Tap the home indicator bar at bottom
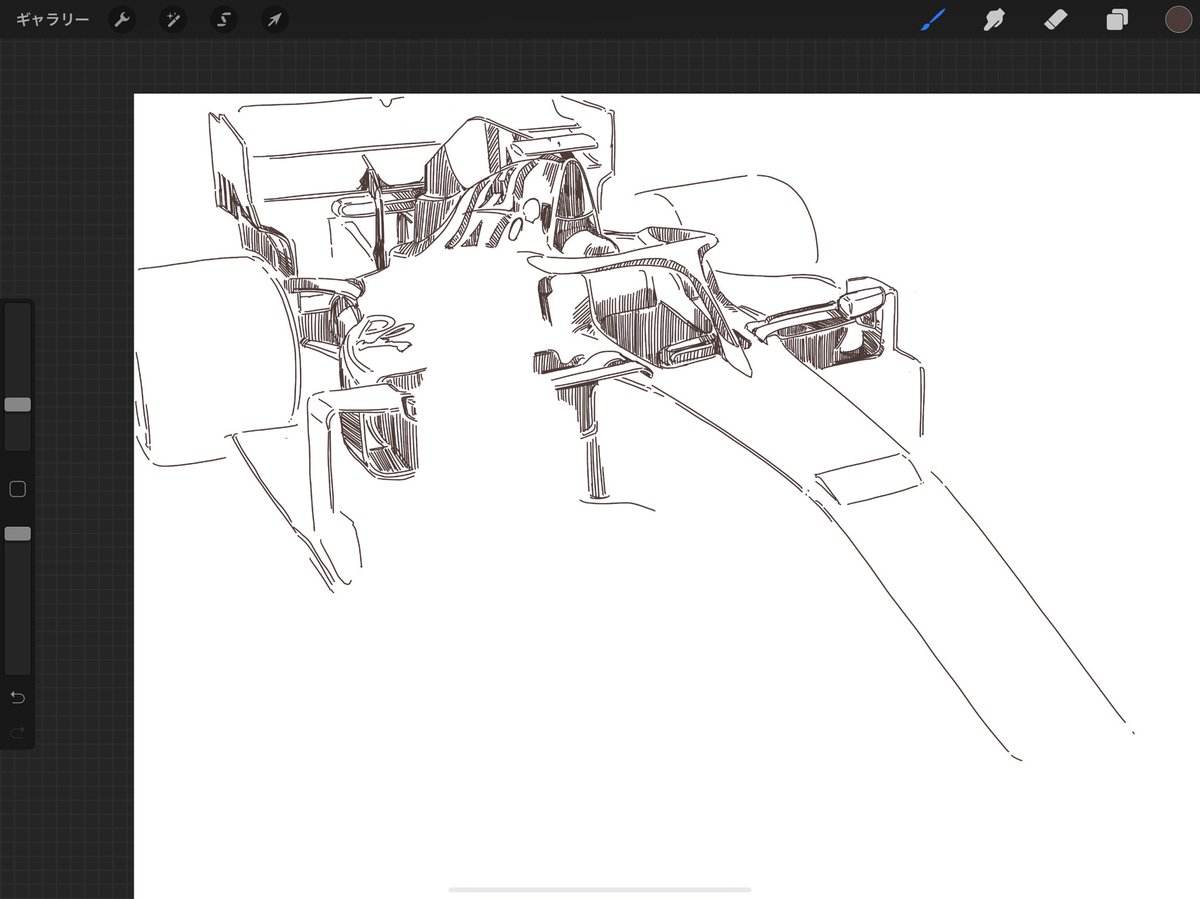 tap(600, 889)
